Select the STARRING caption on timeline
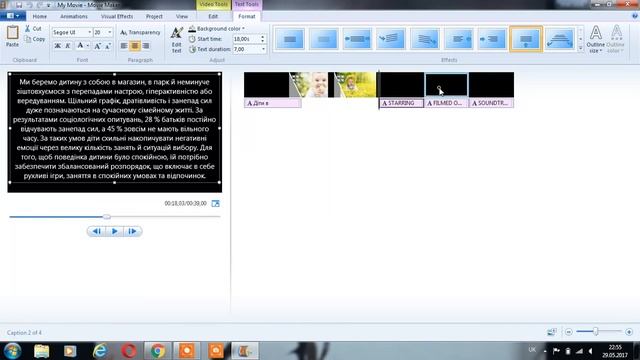Image resolution: width=640 pixels, height=360 pixels. [402, 103]
